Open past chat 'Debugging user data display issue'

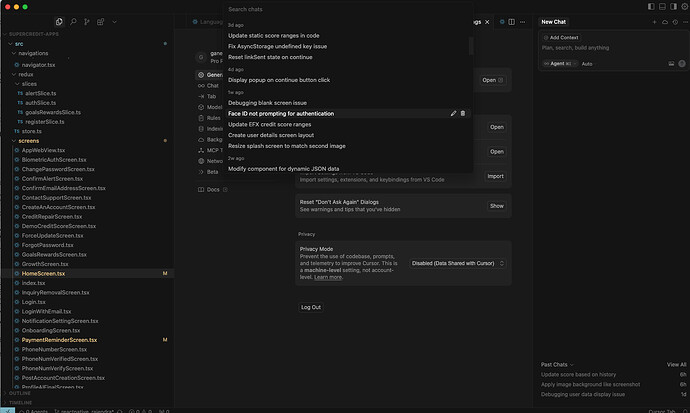point(583,395)
